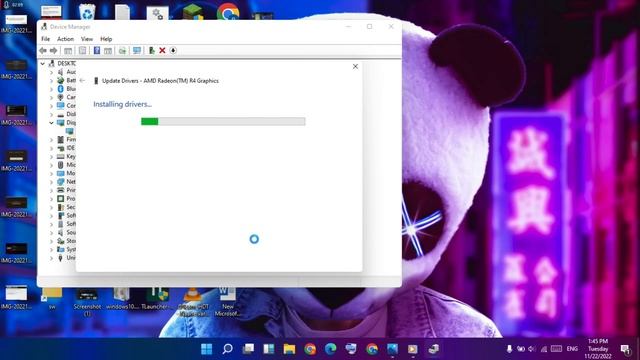Collapse the Display adapters node
640x360 pixels.
coord(51,123)
